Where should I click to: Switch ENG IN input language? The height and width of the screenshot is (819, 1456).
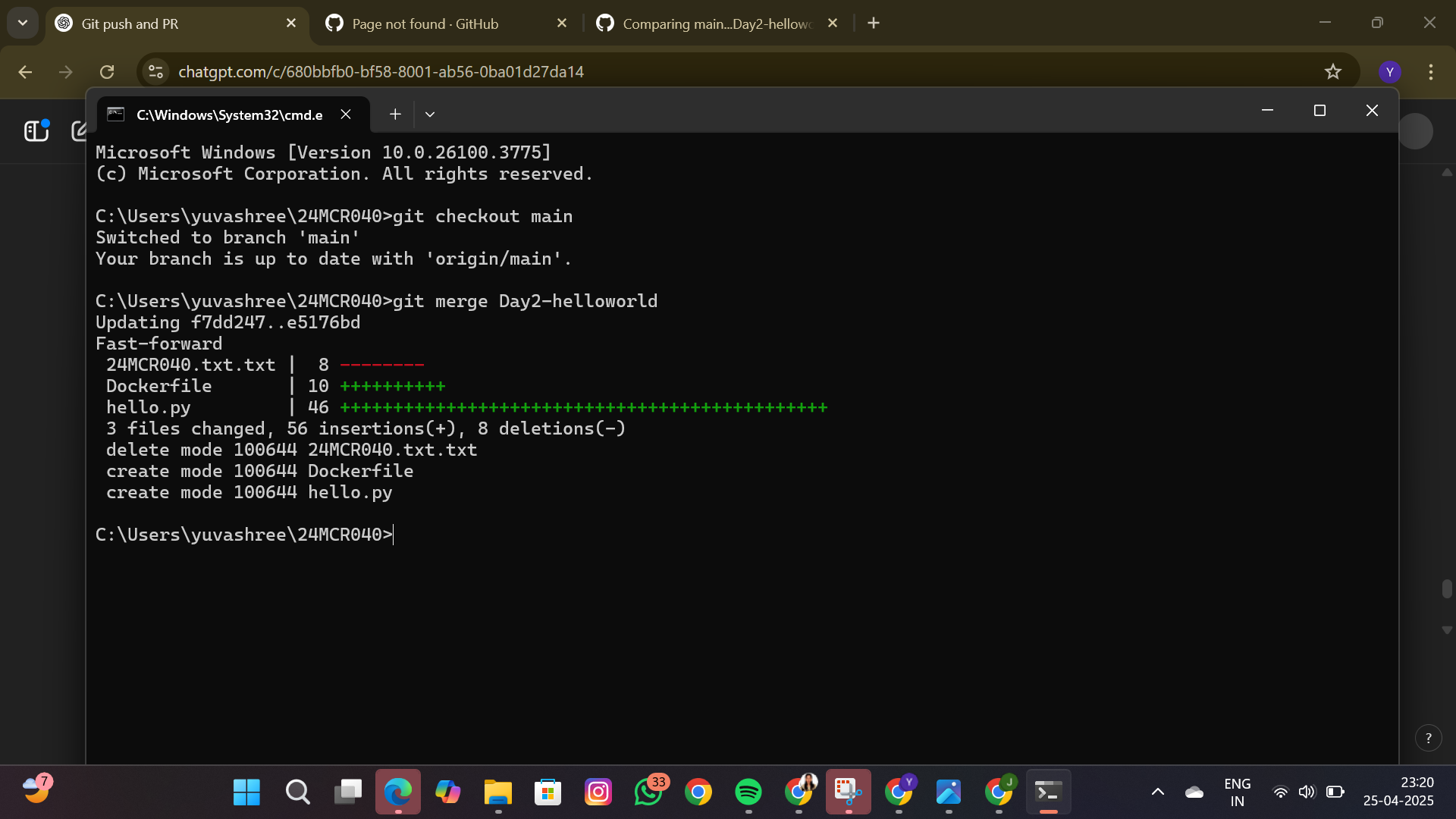tap(1237, 792)
